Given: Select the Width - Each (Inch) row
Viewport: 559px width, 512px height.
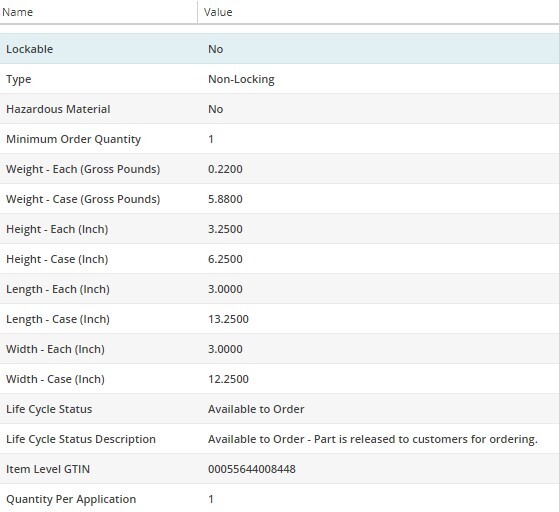Looking at the screenshot, I should (x=280, y=349).
